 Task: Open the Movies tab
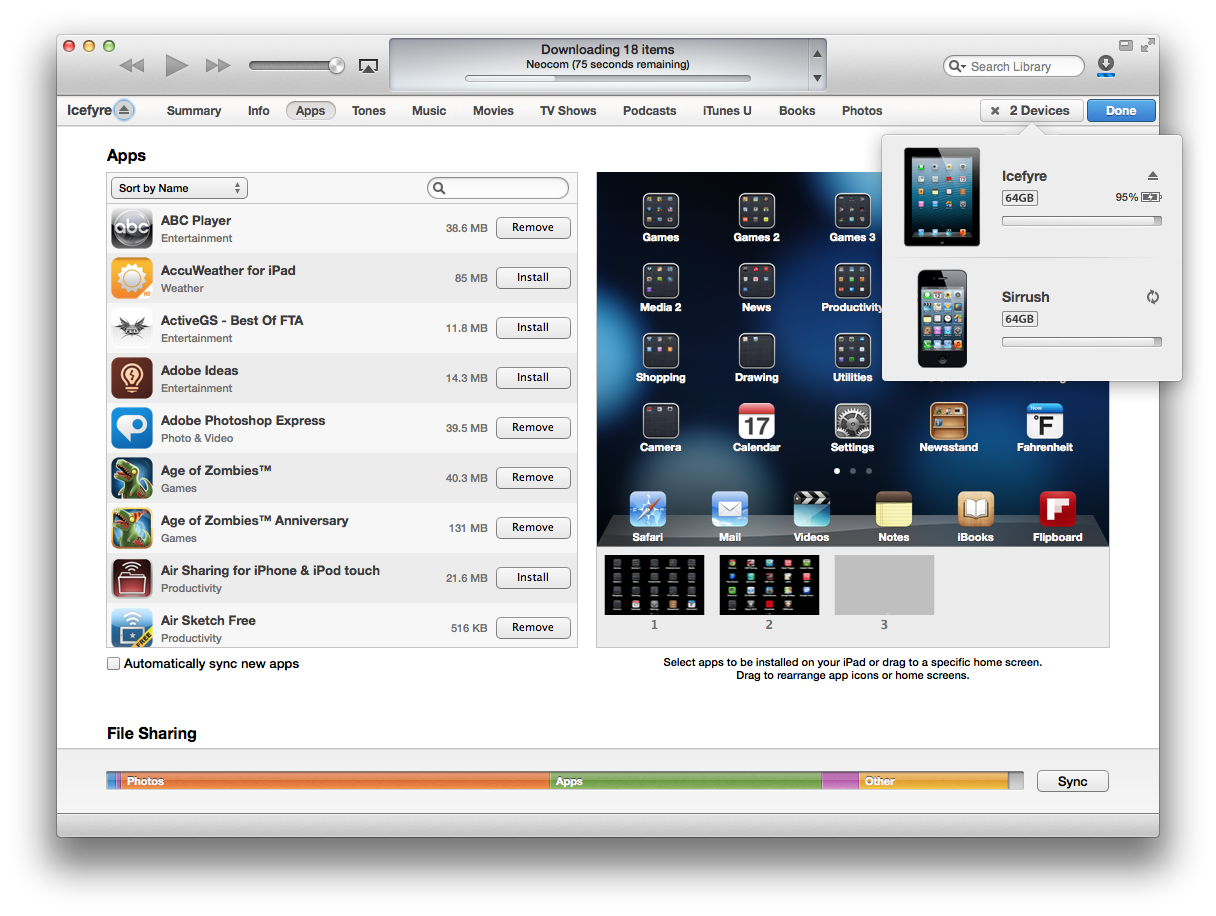(494, 111)
